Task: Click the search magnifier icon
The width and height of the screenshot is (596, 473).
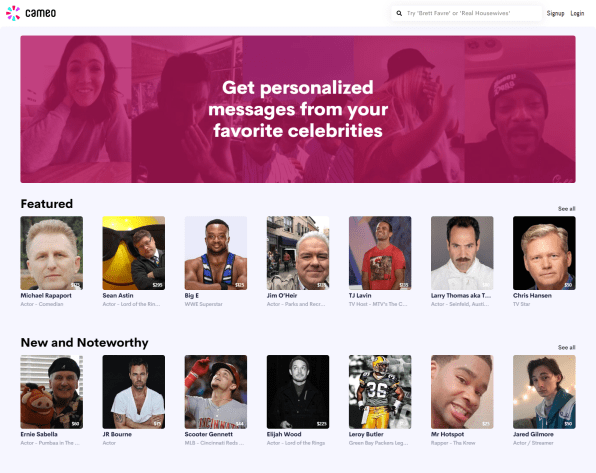Action: pyautogui.click(x=399, y=13)
